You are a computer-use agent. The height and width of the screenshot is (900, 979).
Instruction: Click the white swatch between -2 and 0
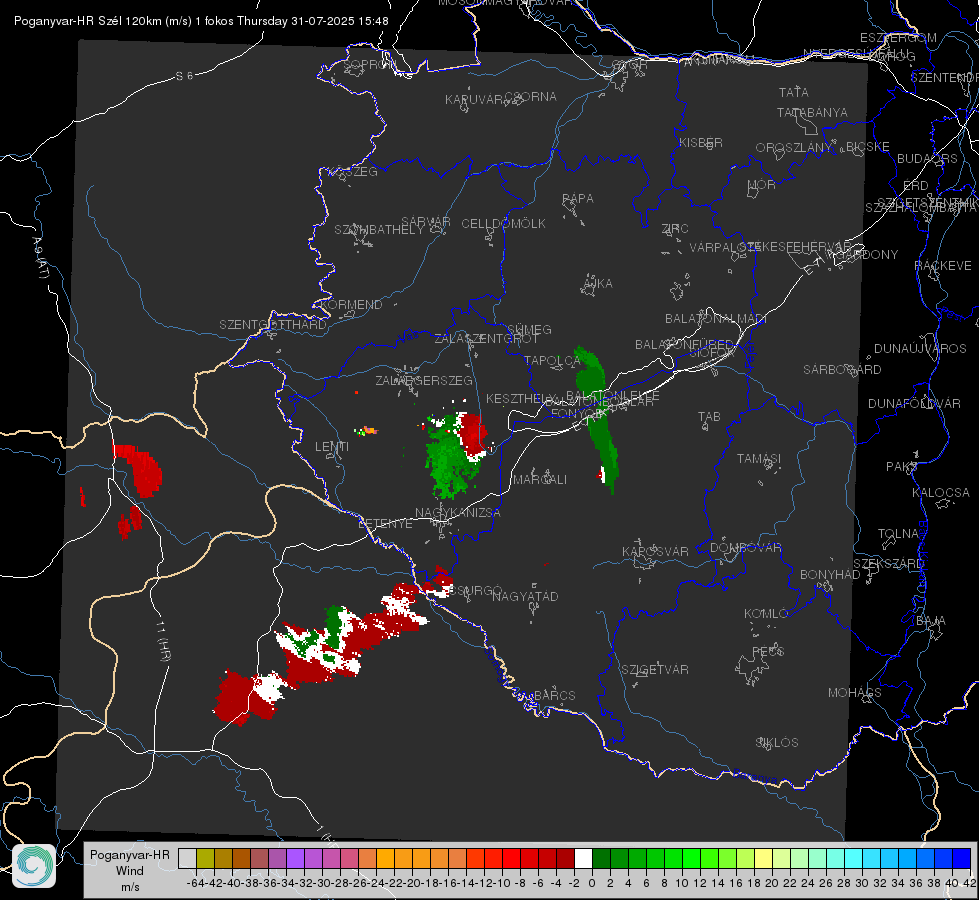click(x=583, y=859)
